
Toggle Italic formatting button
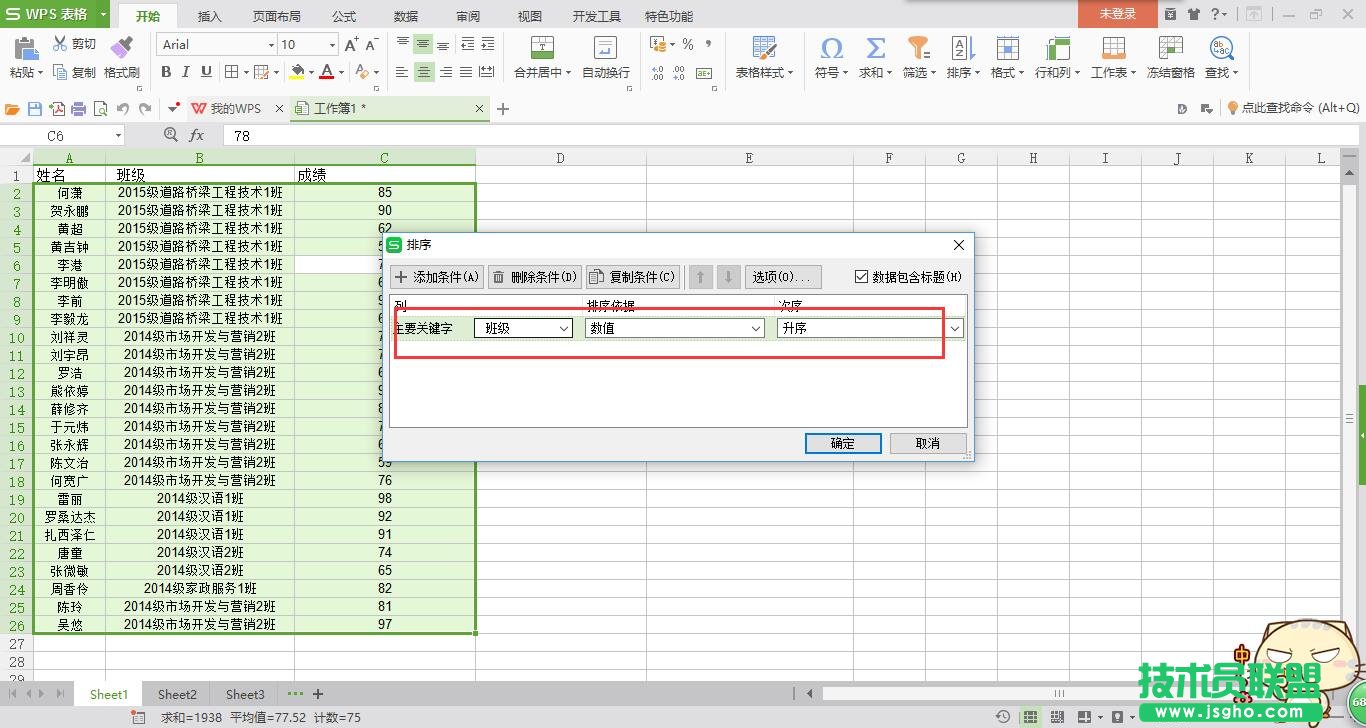click(186, 72)
